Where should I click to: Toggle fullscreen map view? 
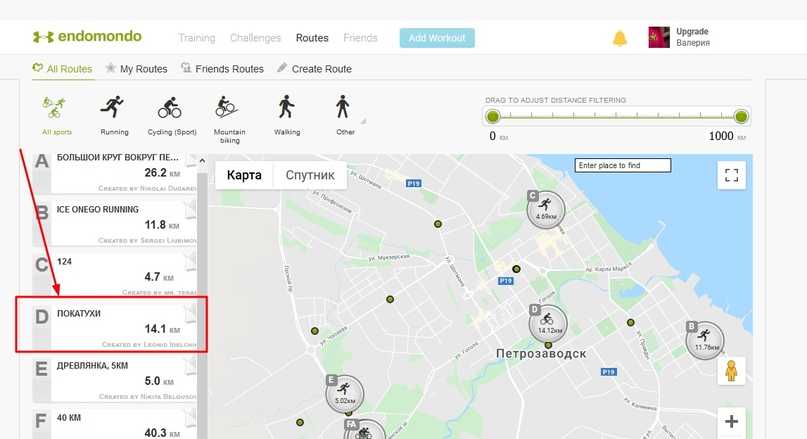click(731, 175)
